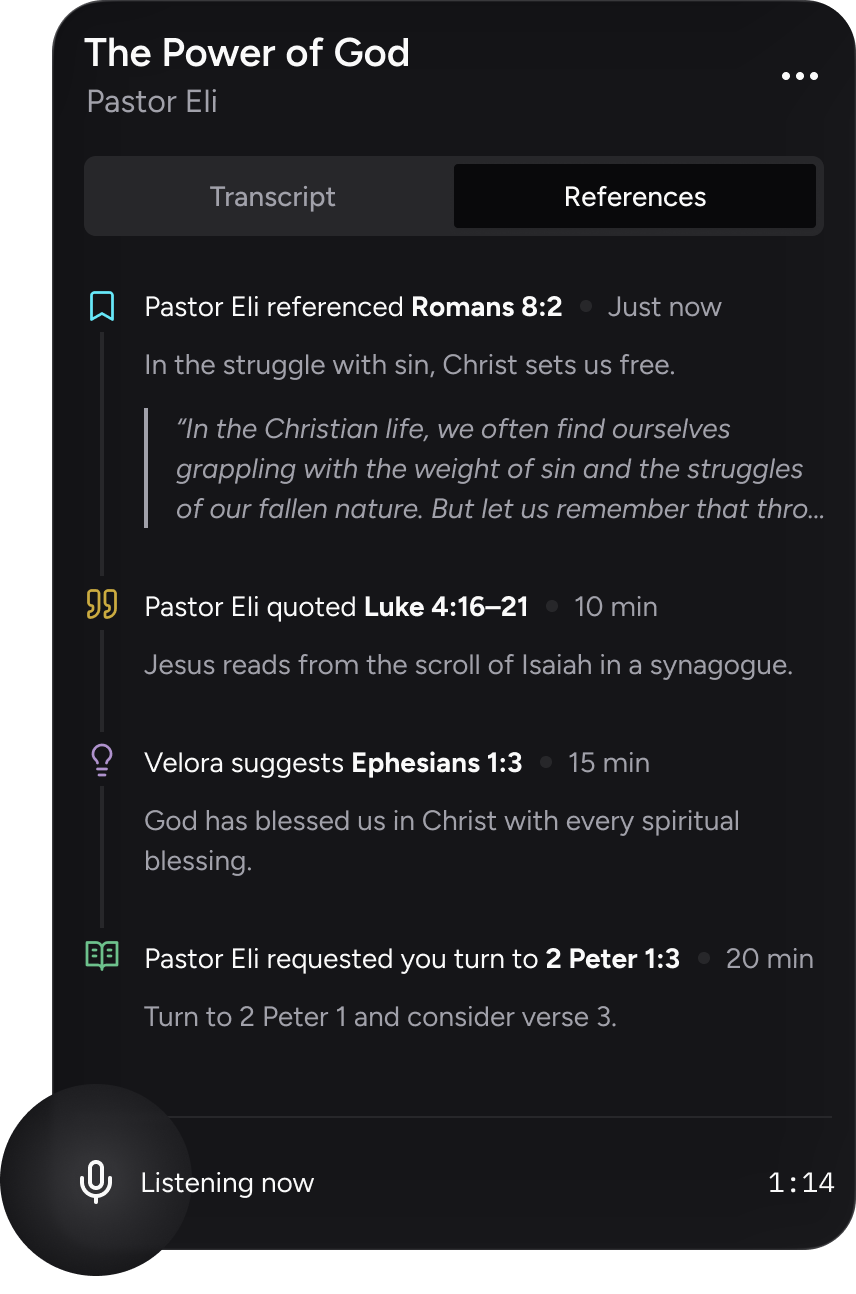Tap the microphone icon
This screenshot has width=856, height=1294.
point(96,1182)
